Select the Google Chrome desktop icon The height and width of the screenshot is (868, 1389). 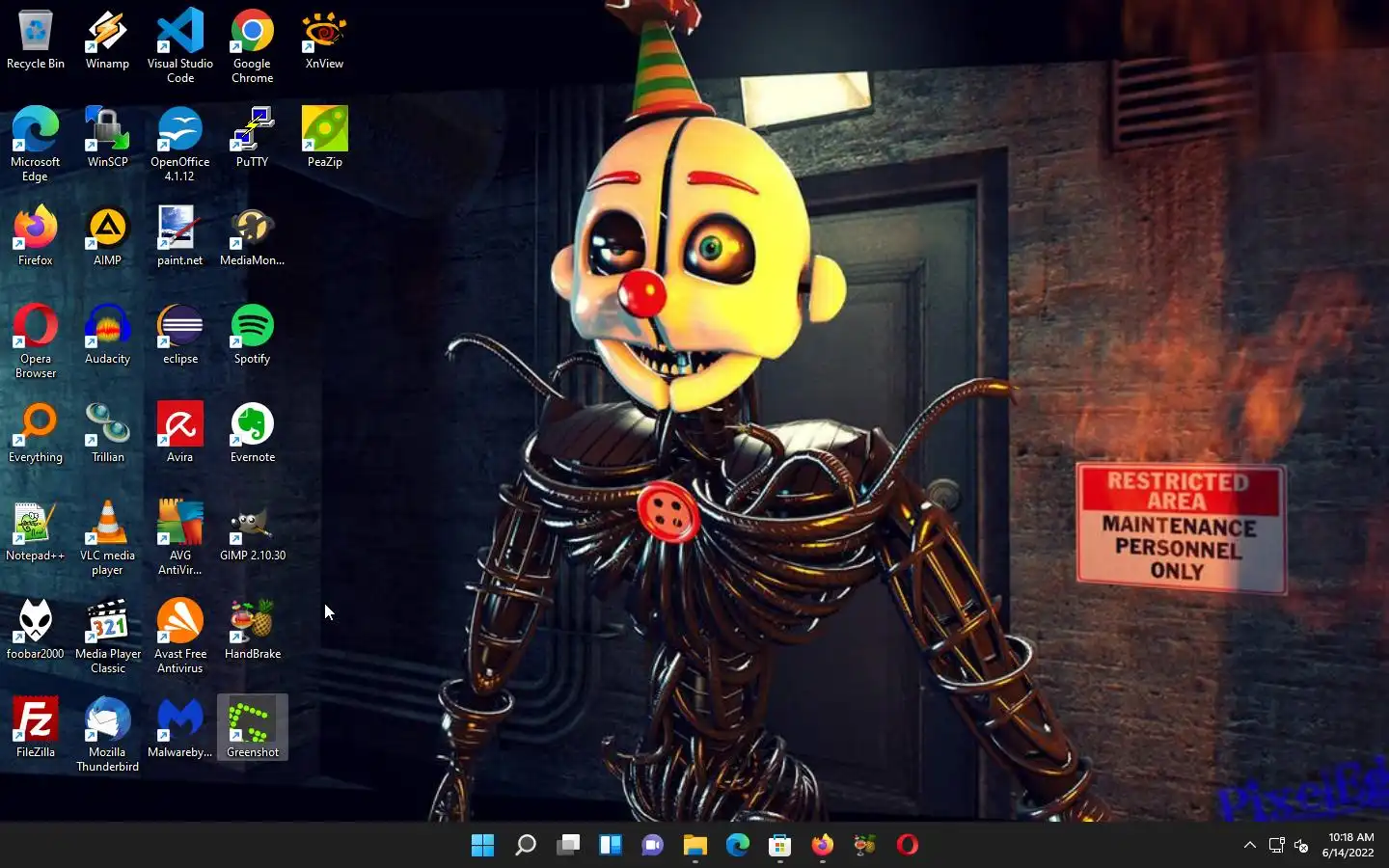point(253,45)
